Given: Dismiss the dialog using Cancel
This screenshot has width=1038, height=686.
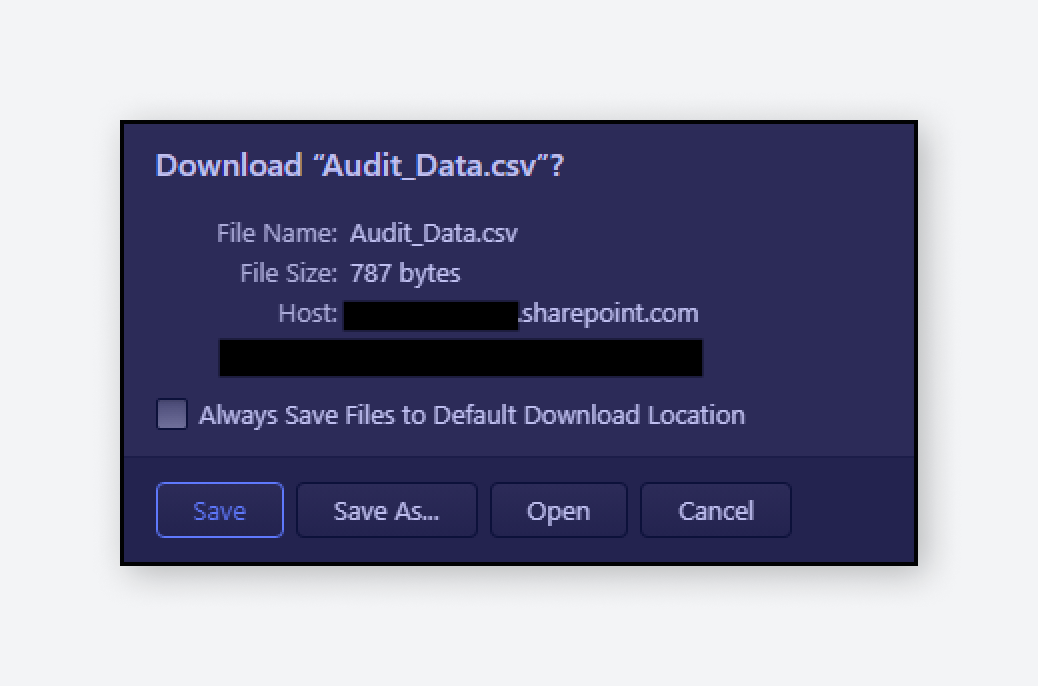Looking at the screenshot, I should pos(715,510).
